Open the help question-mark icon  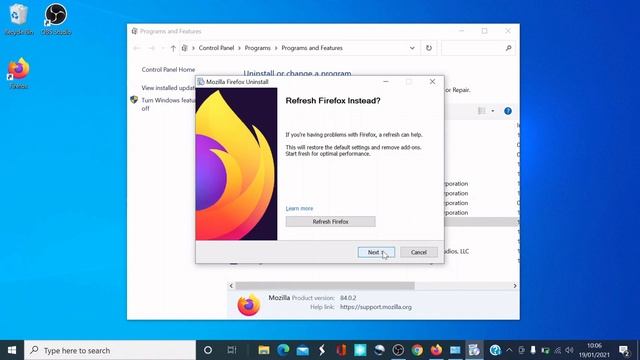508,111
